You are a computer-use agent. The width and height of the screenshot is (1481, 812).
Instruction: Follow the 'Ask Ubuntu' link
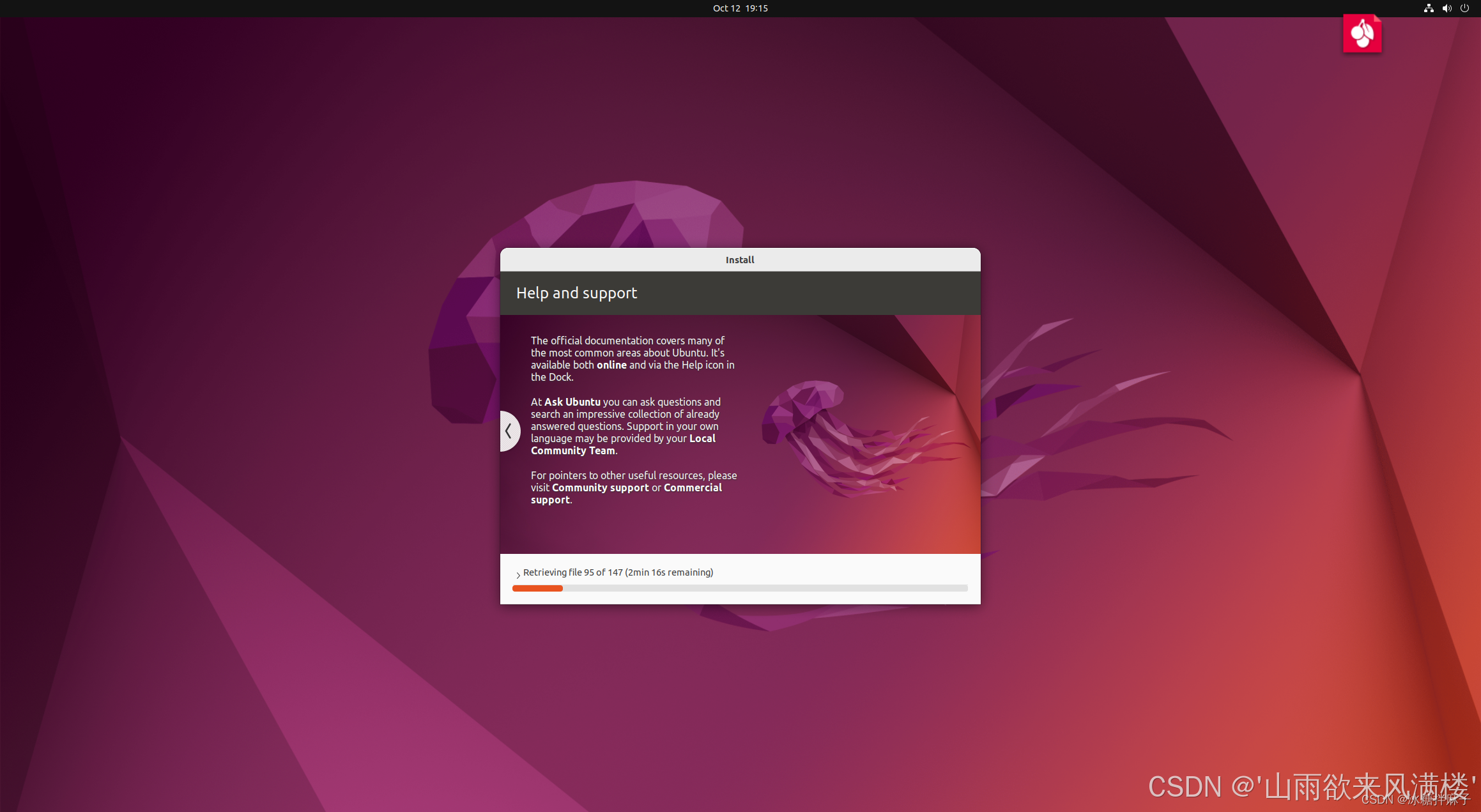[x=572, y=402]
